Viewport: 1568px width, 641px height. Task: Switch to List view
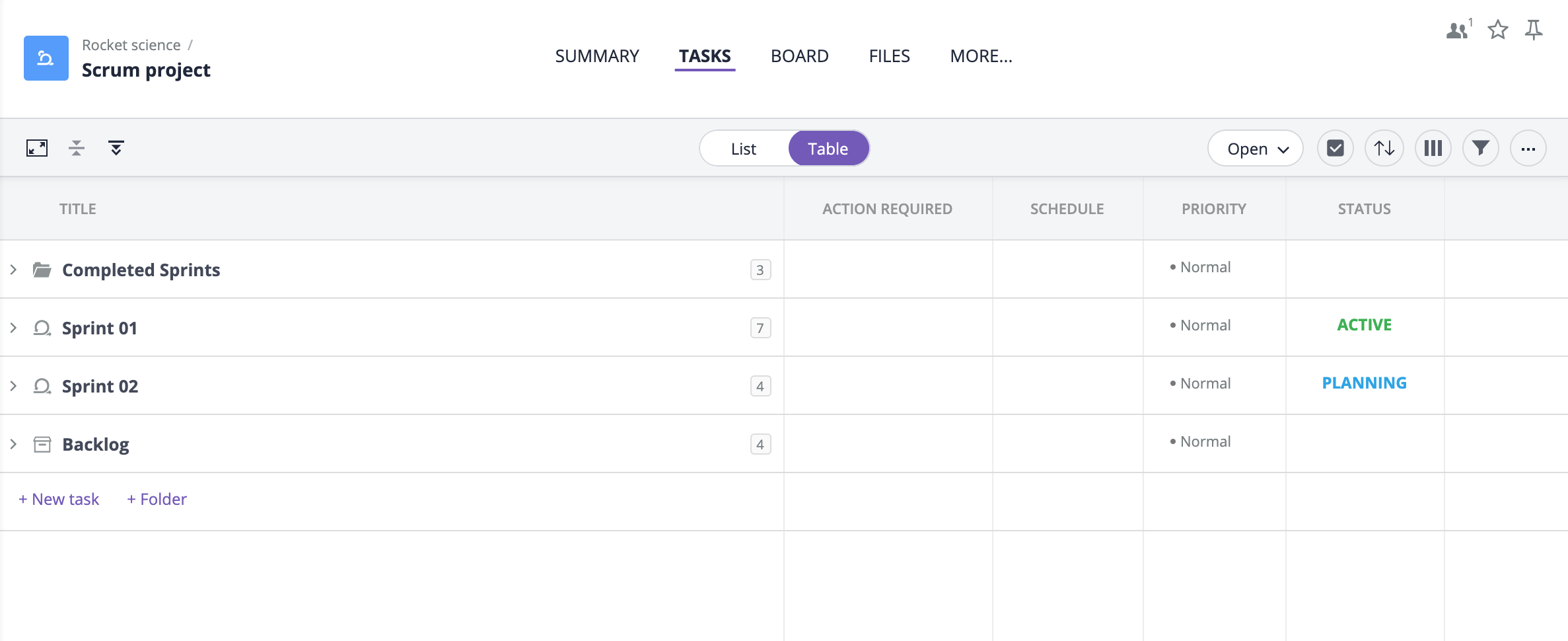coord(744,149)
